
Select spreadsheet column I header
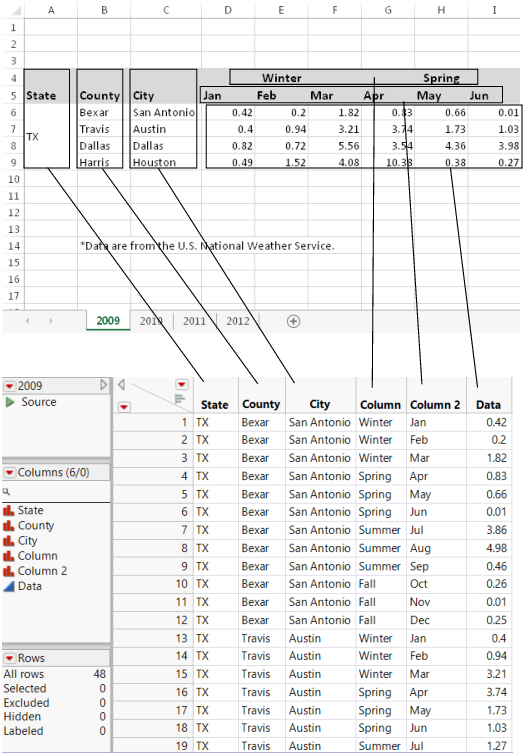pyautogui.click(x=494, y=10)
